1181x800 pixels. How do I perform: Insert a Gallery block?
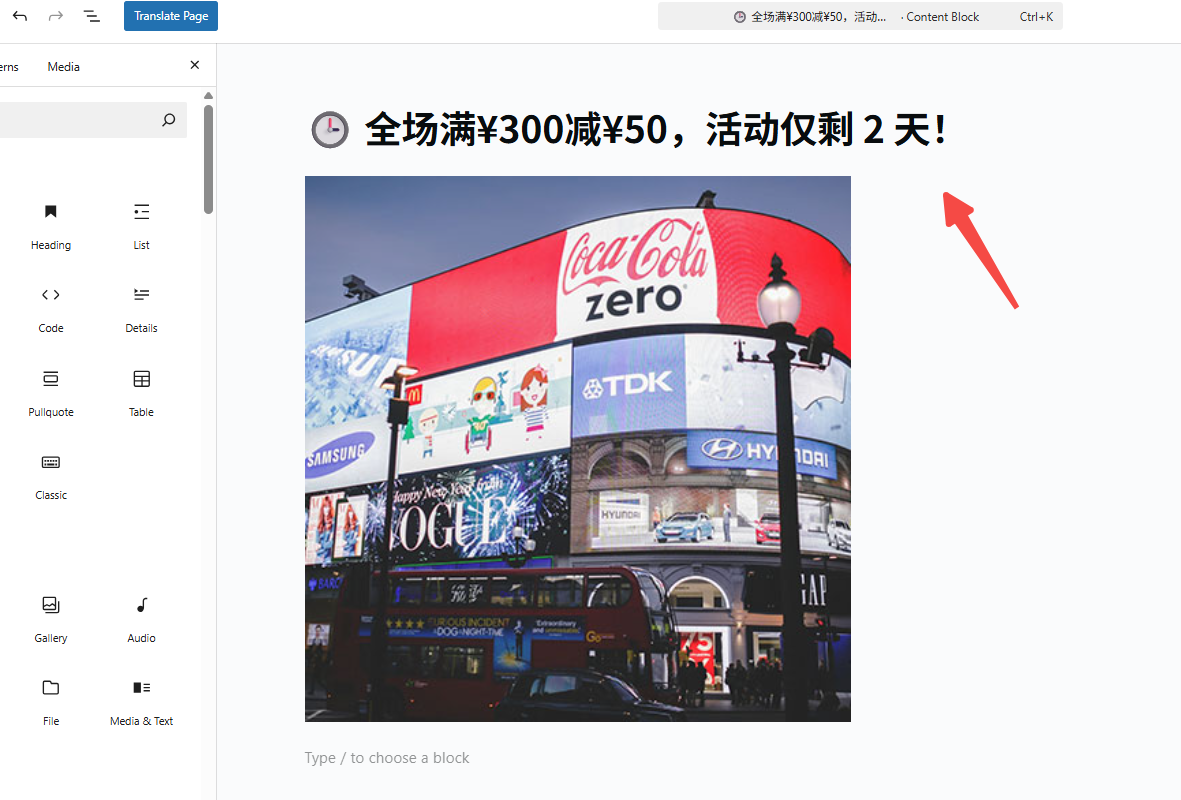51,618
